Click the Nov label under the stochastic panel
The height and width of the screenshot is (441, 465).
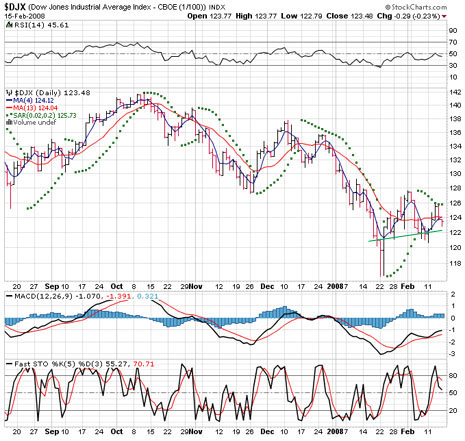click(196, 432)
